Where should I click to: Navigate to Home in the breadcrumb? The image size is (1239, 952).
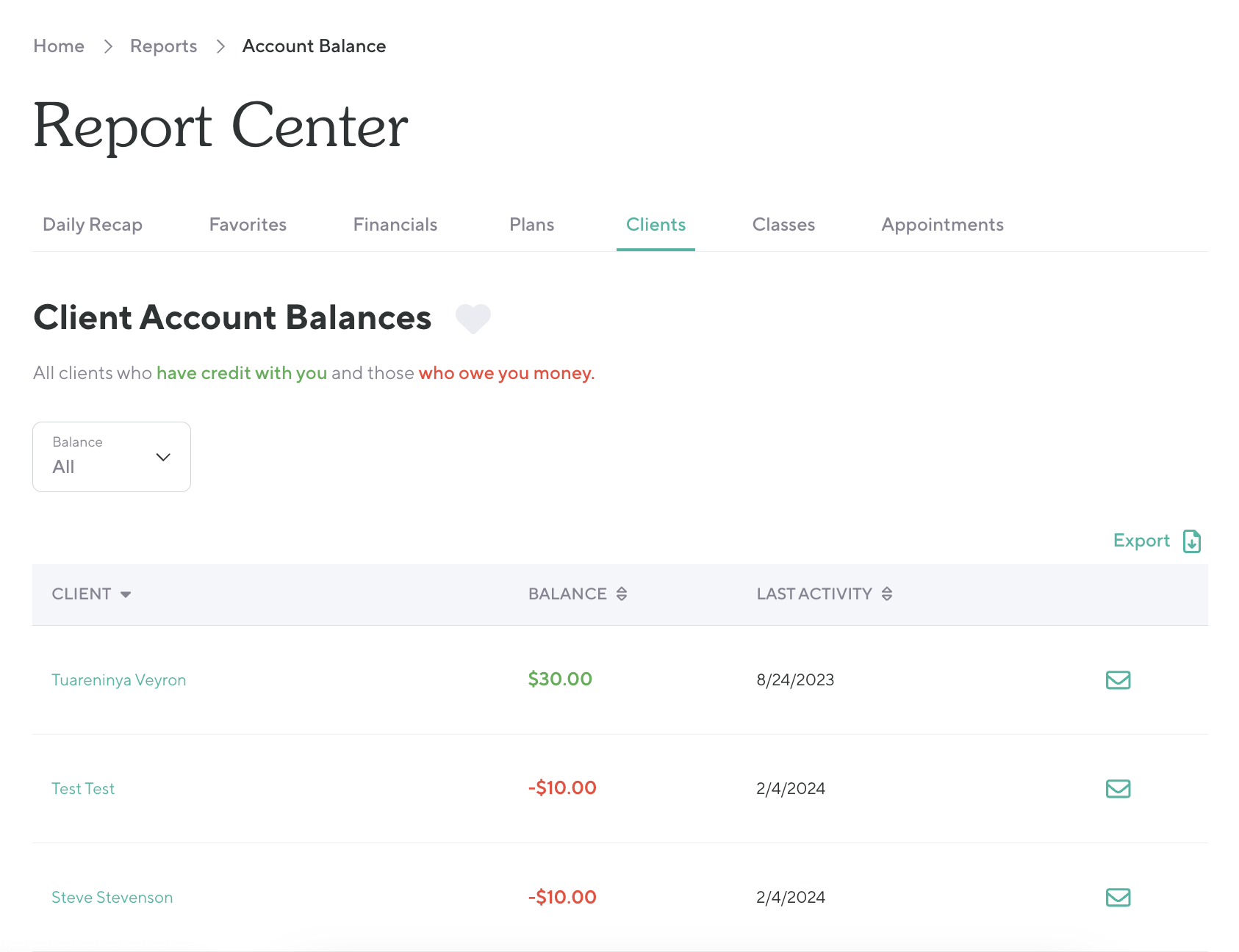[59, 46]
